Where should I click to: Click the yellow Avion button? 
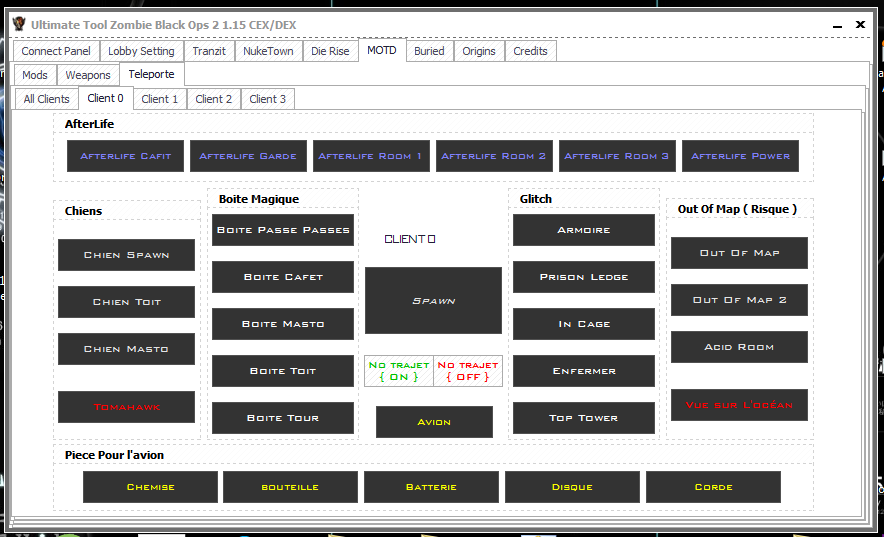coord(434,421)
